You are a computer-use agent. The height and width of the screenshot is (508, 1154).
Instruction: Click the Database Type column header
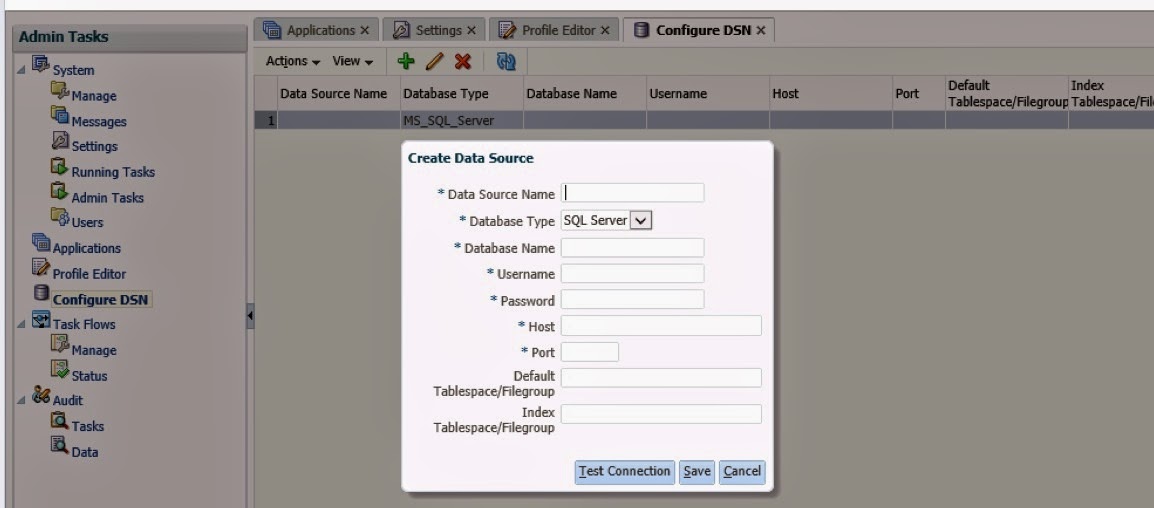tap(461, 94)
